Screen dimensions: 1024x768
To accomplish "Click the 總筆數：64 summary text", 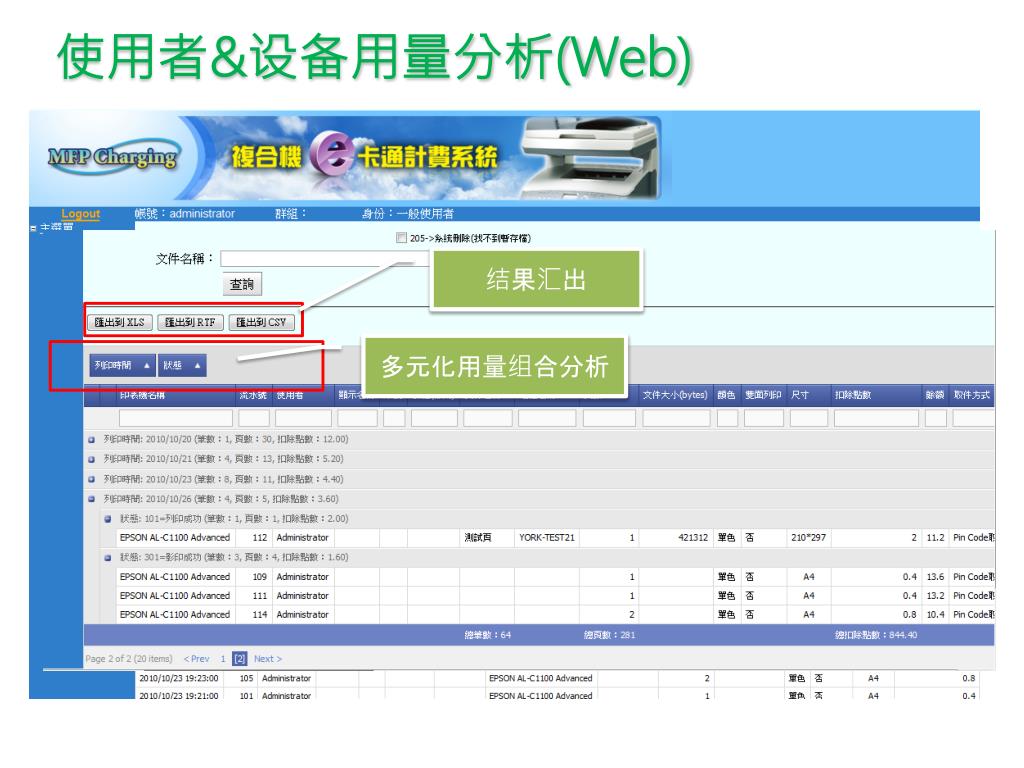I will (x=488, y=635).
